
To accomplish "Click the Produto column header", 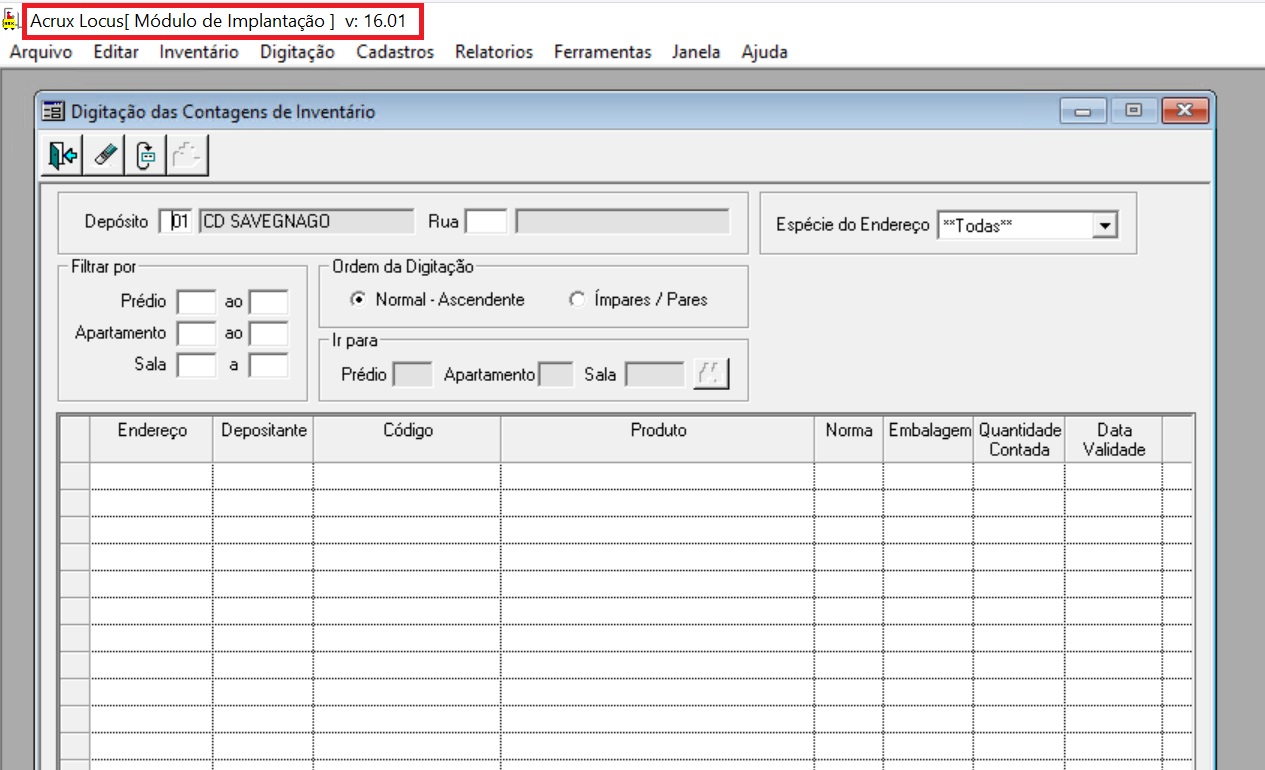I will 658,439.
